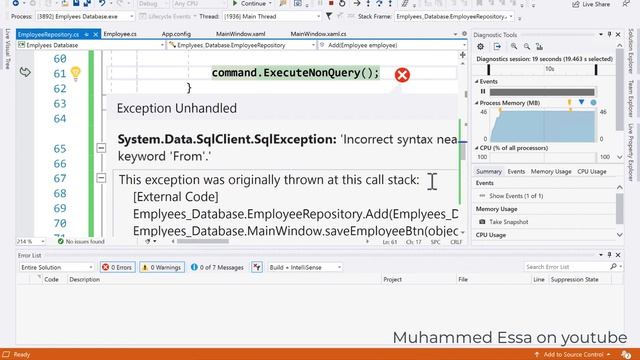Open the Process dropdown
Screen dimensions: 640x360
pyautogui.click(x=85, y=17)
